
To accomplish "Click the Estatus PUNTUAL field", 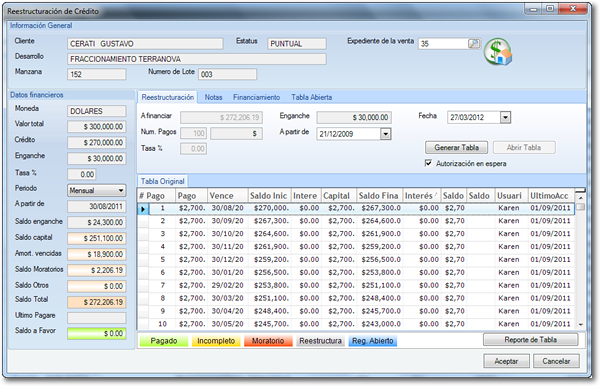I will (297, 44).
